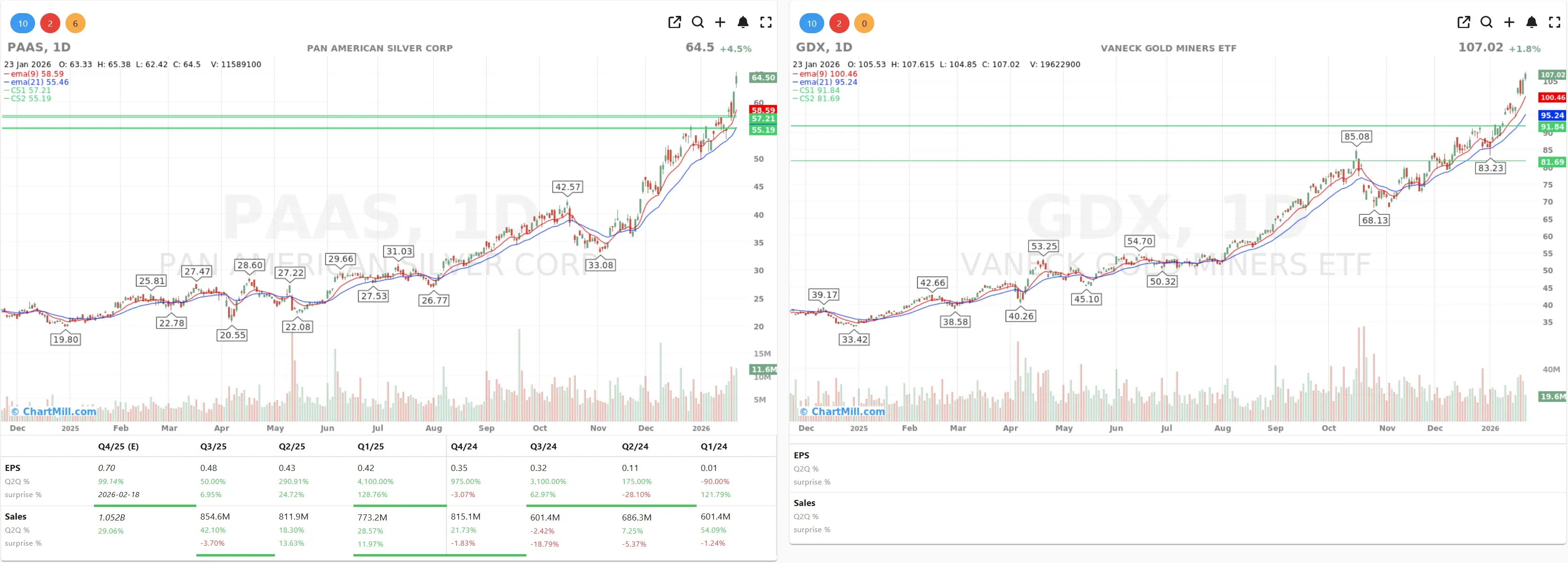Set a price alert via PAAS bell icon

coord(743,22)
